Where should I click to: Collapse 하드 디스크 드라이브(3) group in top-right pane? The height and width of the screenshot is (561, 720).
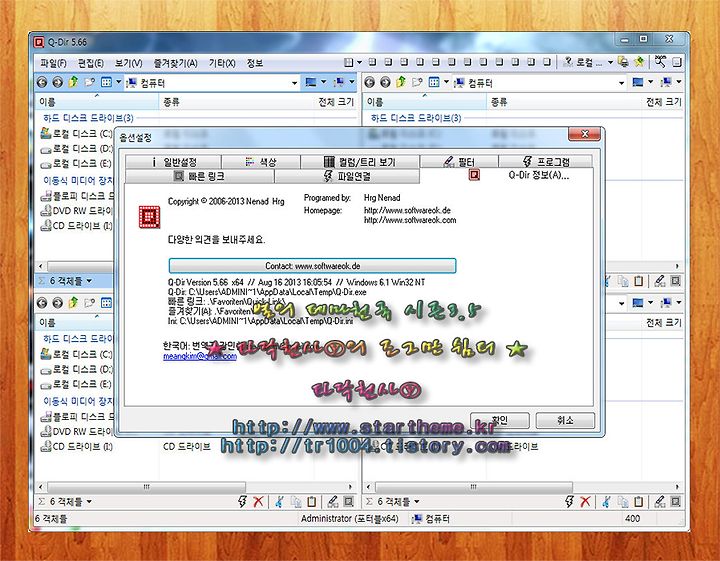(x=416, y=118)
